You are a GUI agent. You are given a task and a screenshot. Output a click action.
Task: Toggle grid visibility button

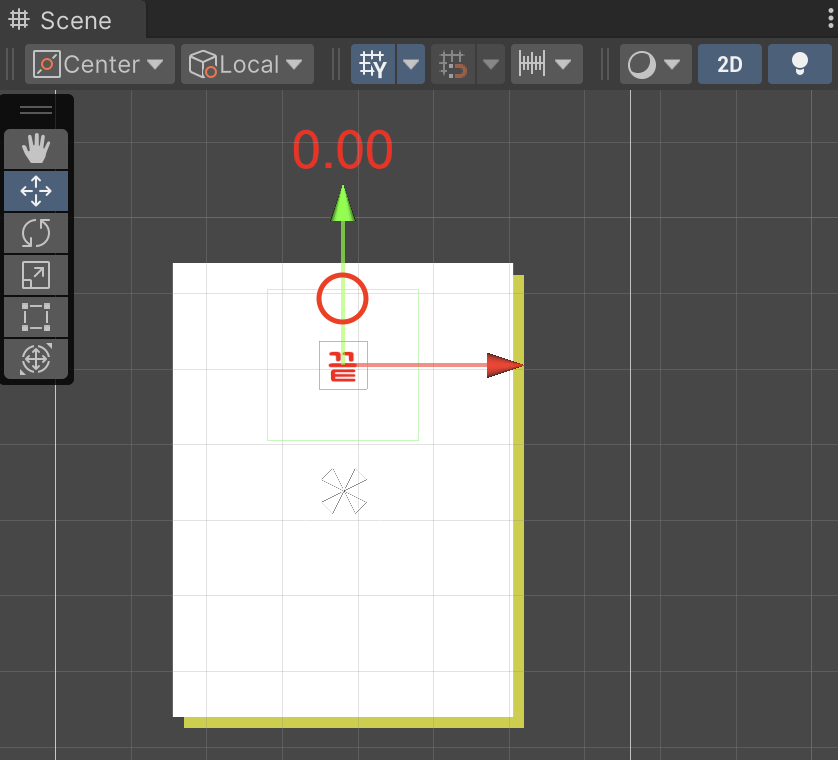373,64
